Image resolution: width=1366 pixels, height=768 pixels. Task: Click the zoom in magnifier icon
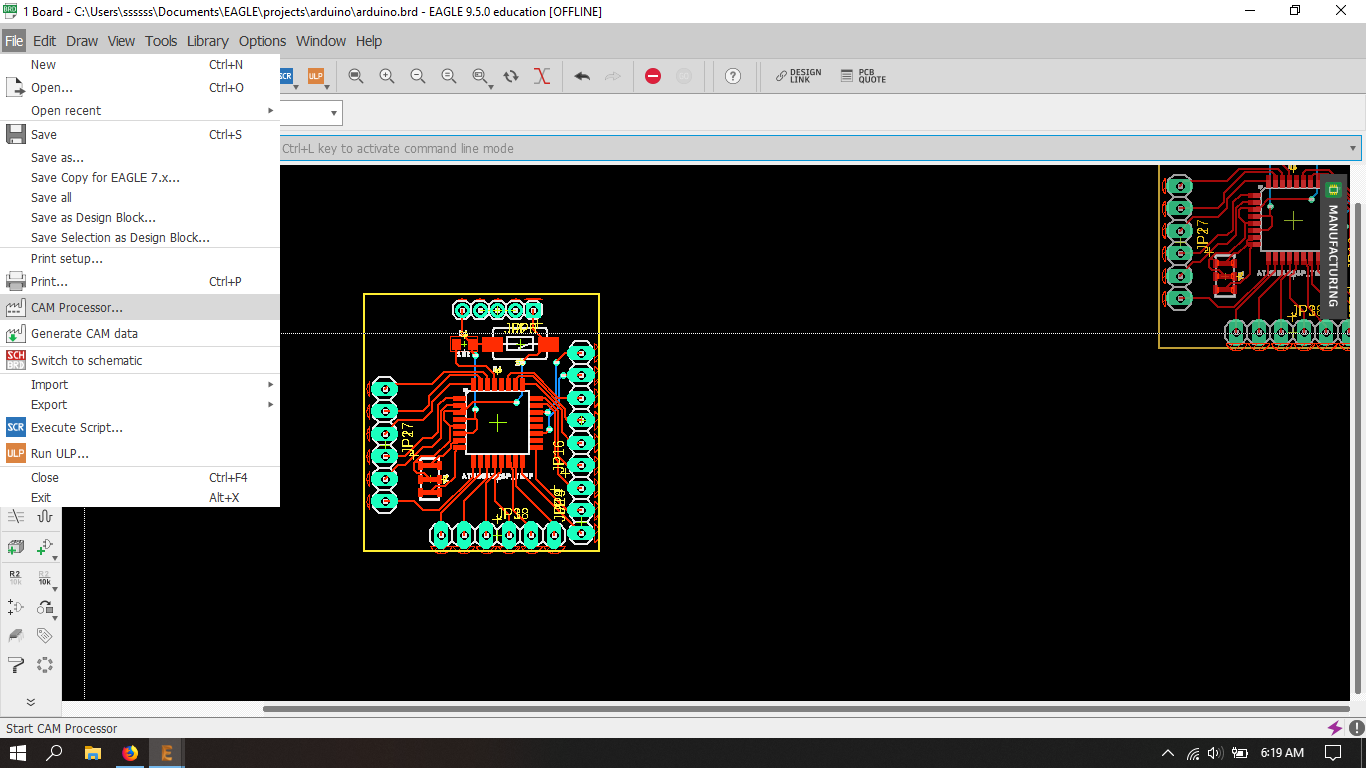tap(387, 76)
